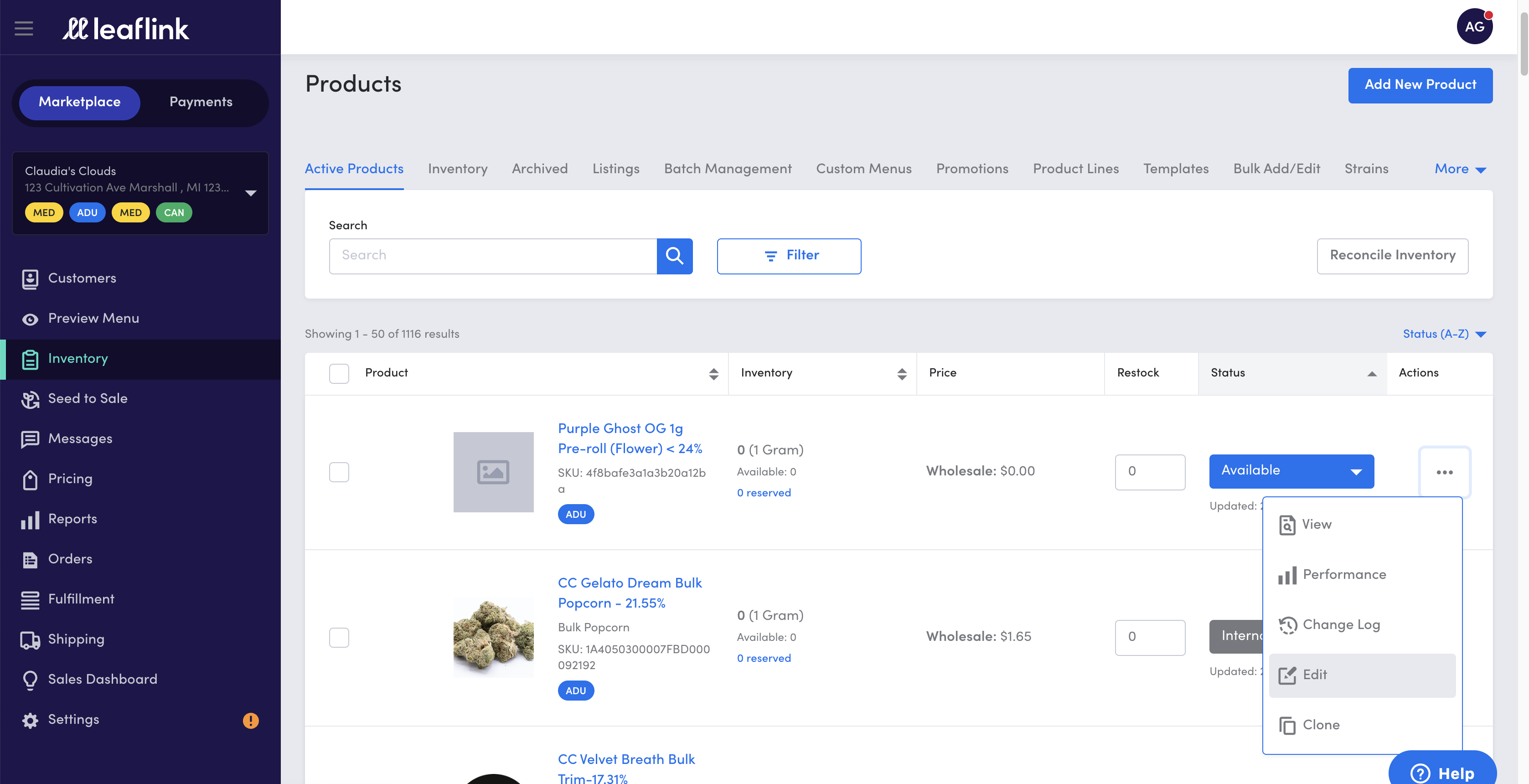Screen dimensions: 1529x784
Task: Switch to Payments toggle
Action: 201,103
